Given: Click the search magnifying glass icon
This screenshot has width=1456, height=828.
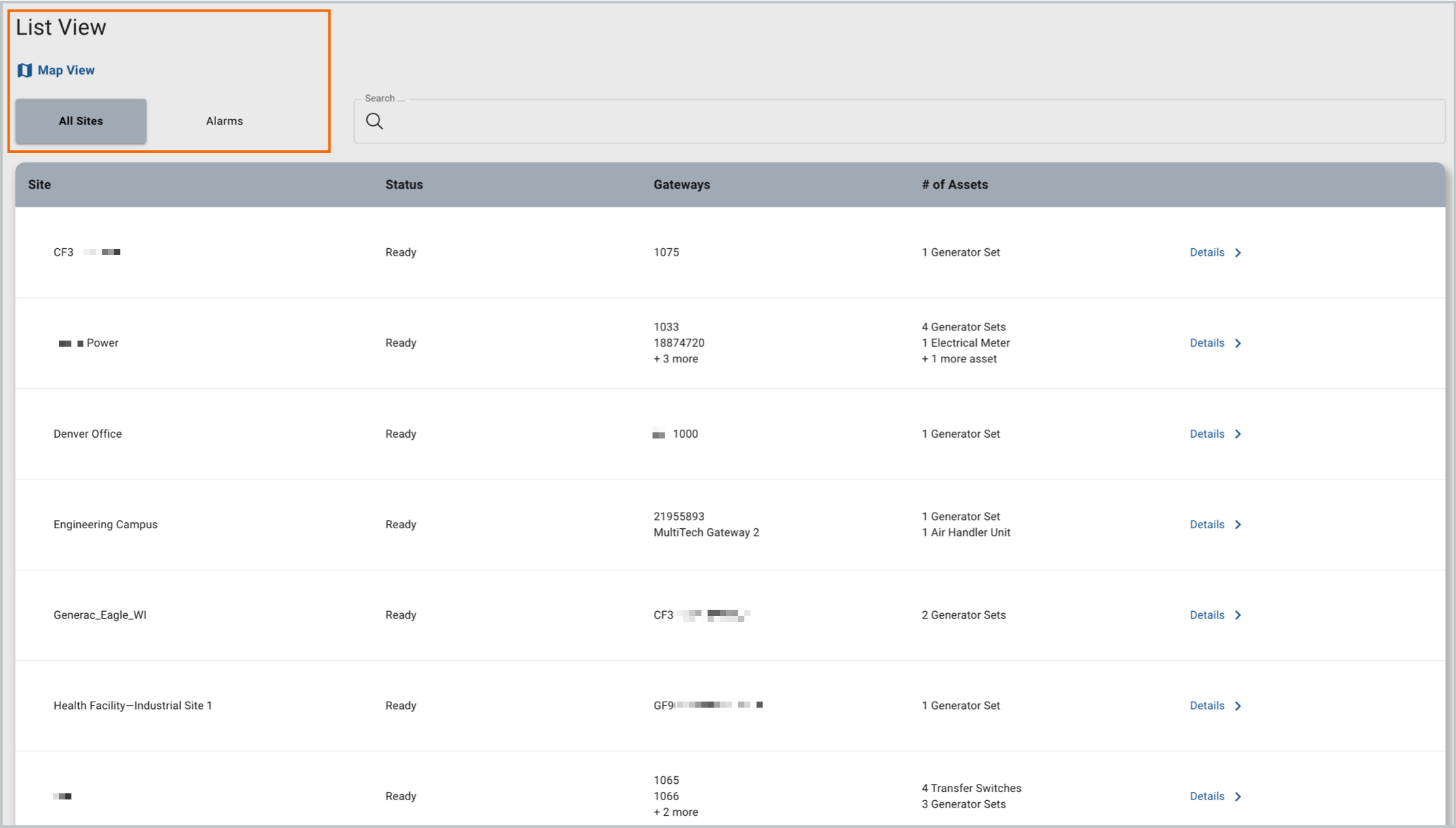Looking at the screenshot, I should click(375, 121).
